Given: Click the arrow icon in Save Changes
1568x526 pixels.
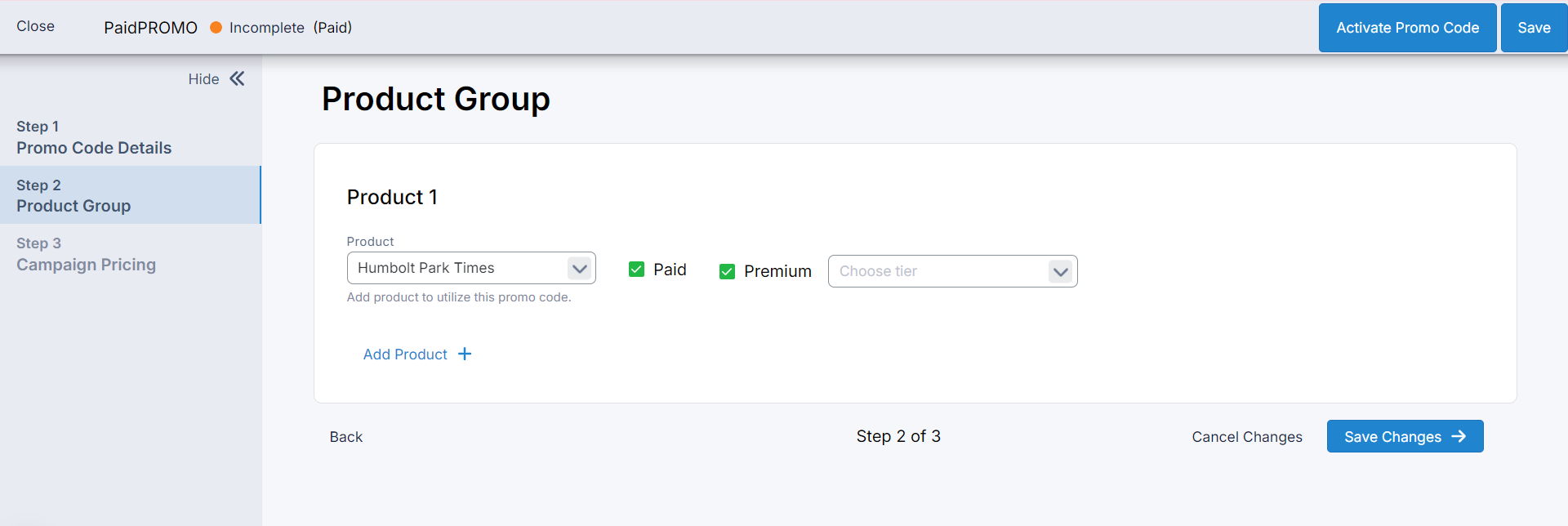Looking at the screenshot, I should 1459,436.
